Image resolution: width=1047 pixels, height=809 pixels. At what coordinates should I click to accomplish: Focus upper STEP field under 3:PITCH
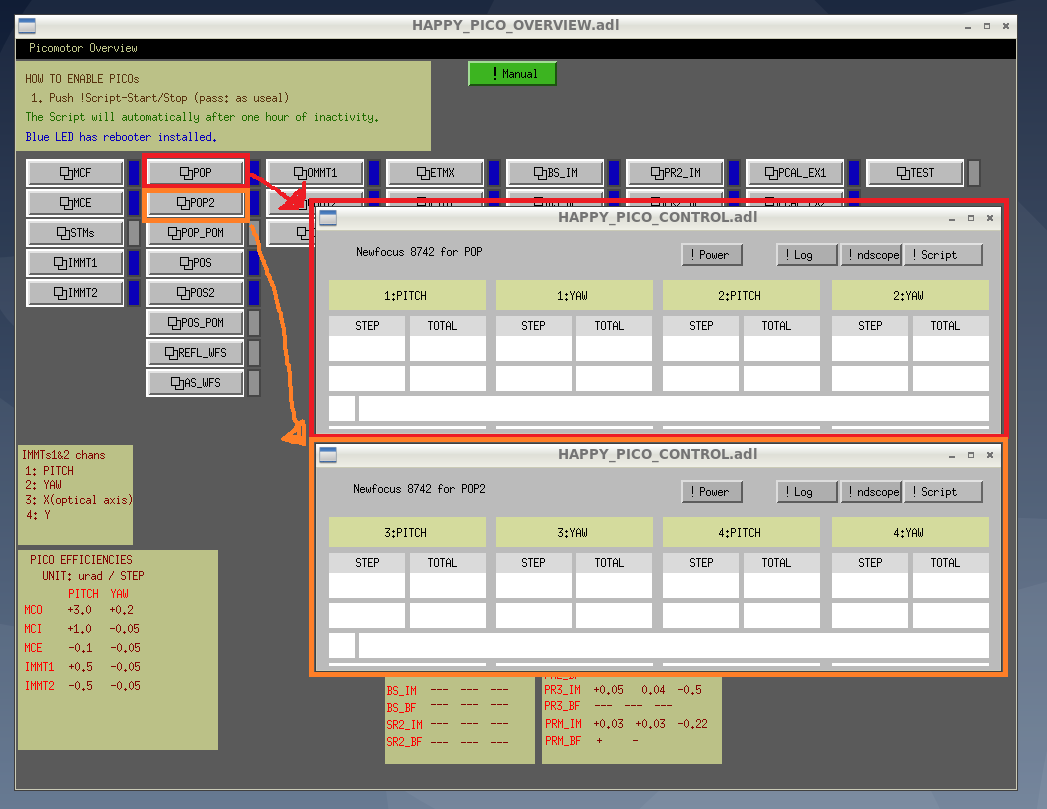tap(367, 585)
